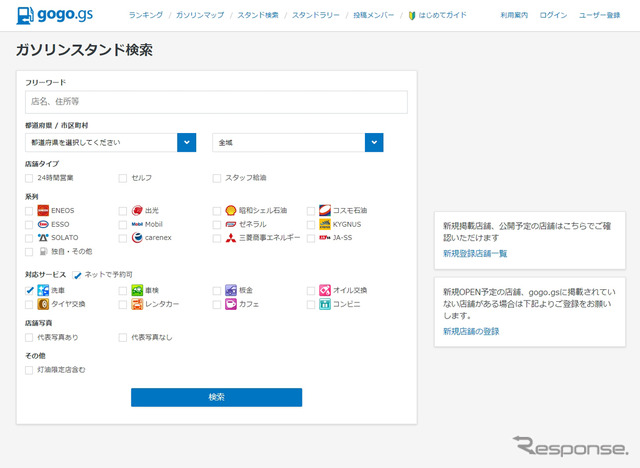Image resolution: width=640 pixels, height=468 pixels.
Task: Open the ランキング menu item
Action: tap(146, 15)
